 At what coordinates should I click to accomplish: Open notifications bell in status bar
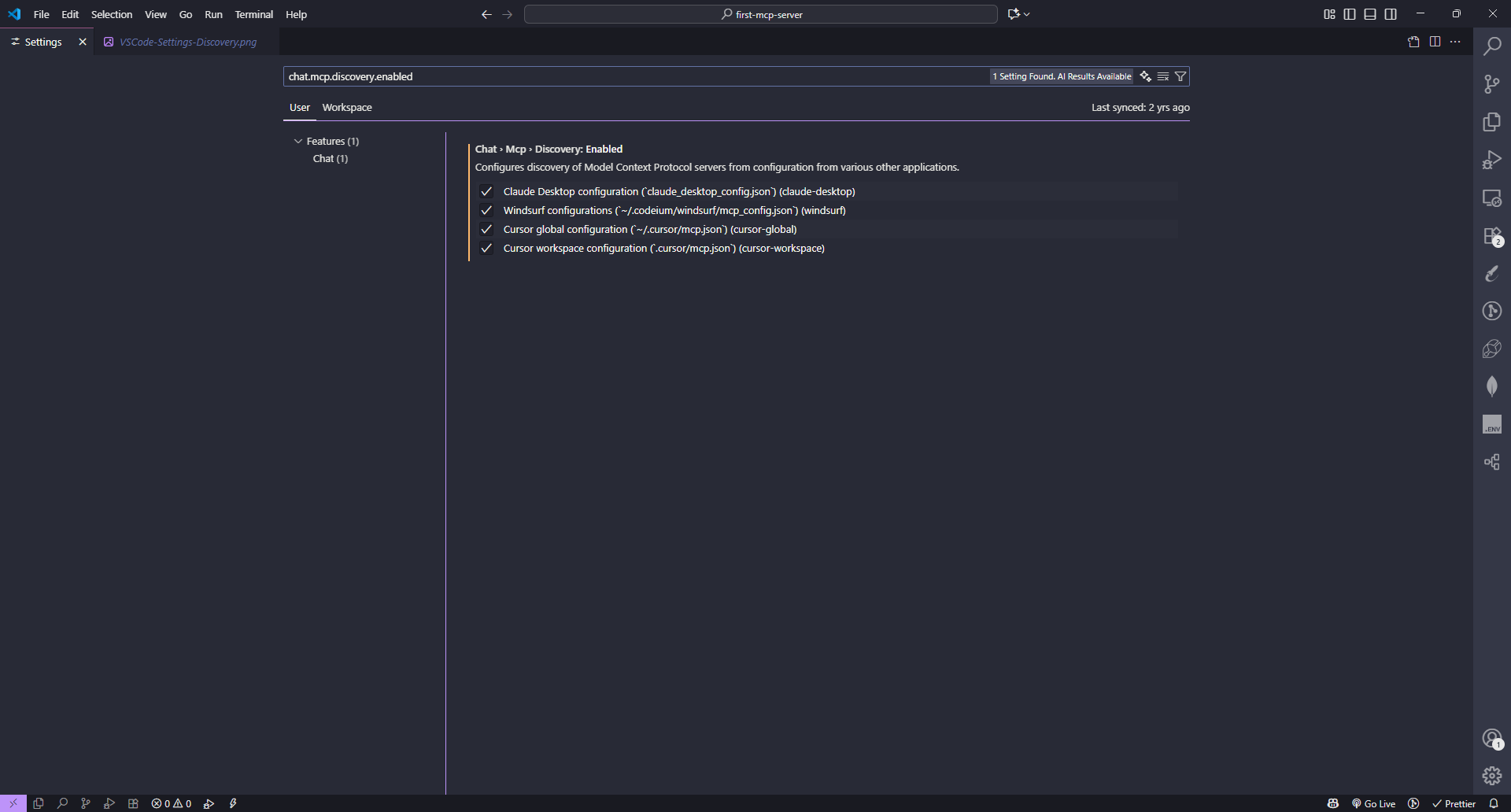click(x=1493, y=803)
